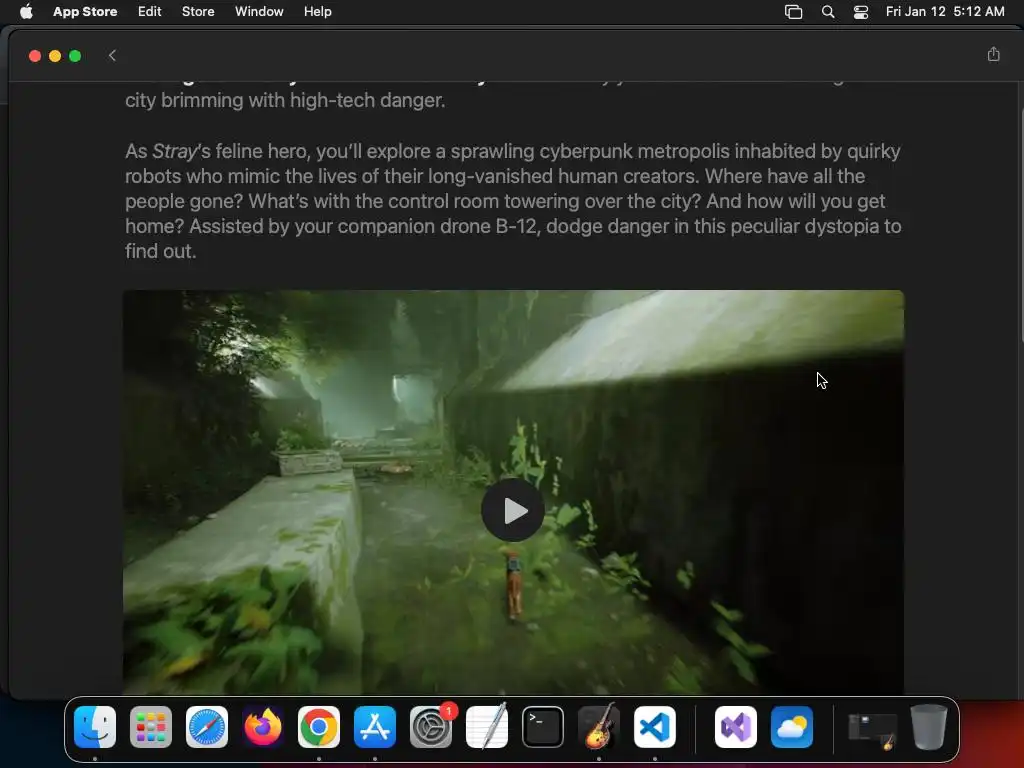1024x768 pixels.
Task: Open Visual Studio from the Dock
Action: pyautogui.click(x=736, y=727)
